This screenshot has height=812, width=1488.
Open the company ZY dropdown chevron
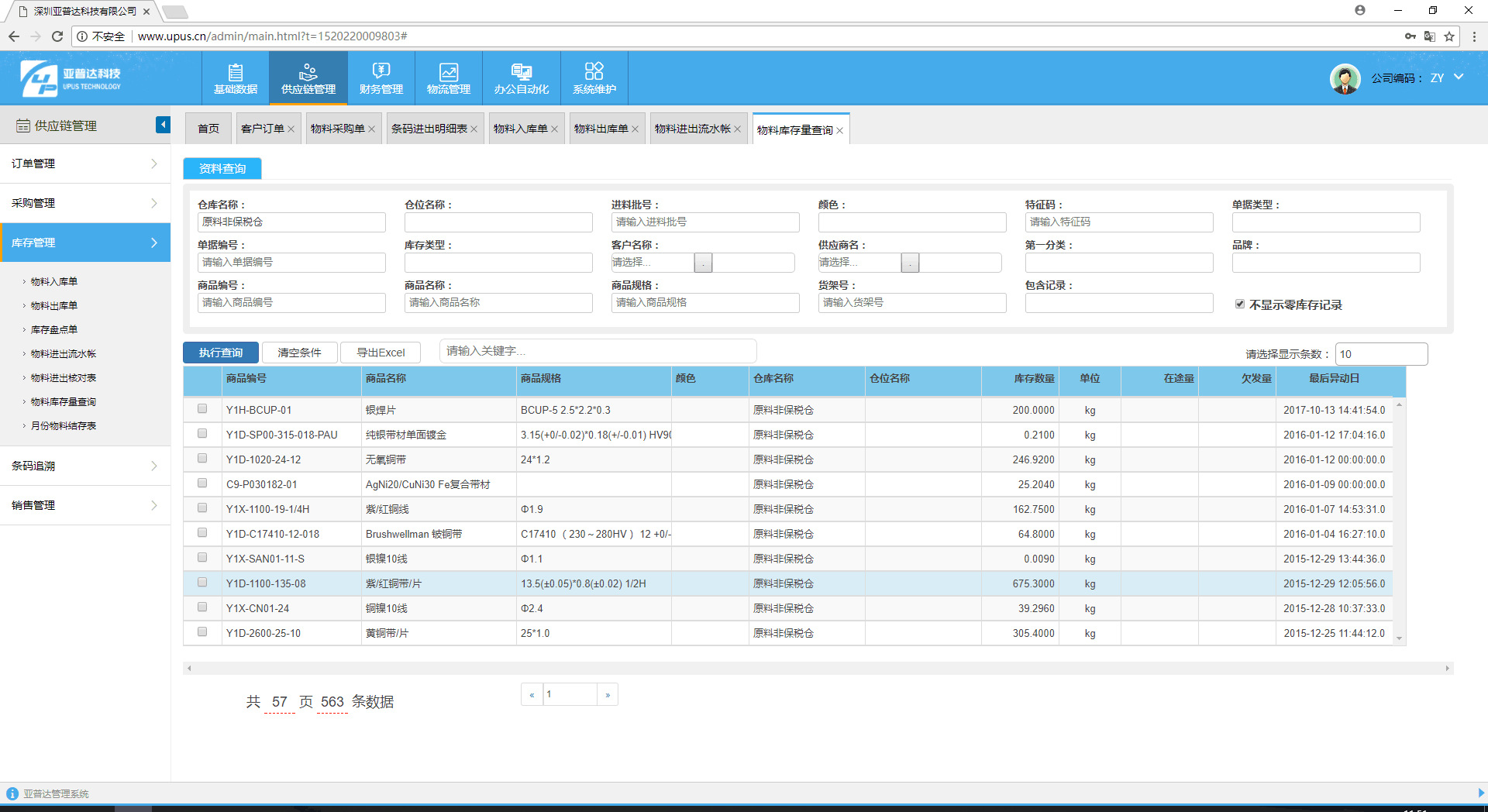pos(1459,77)
